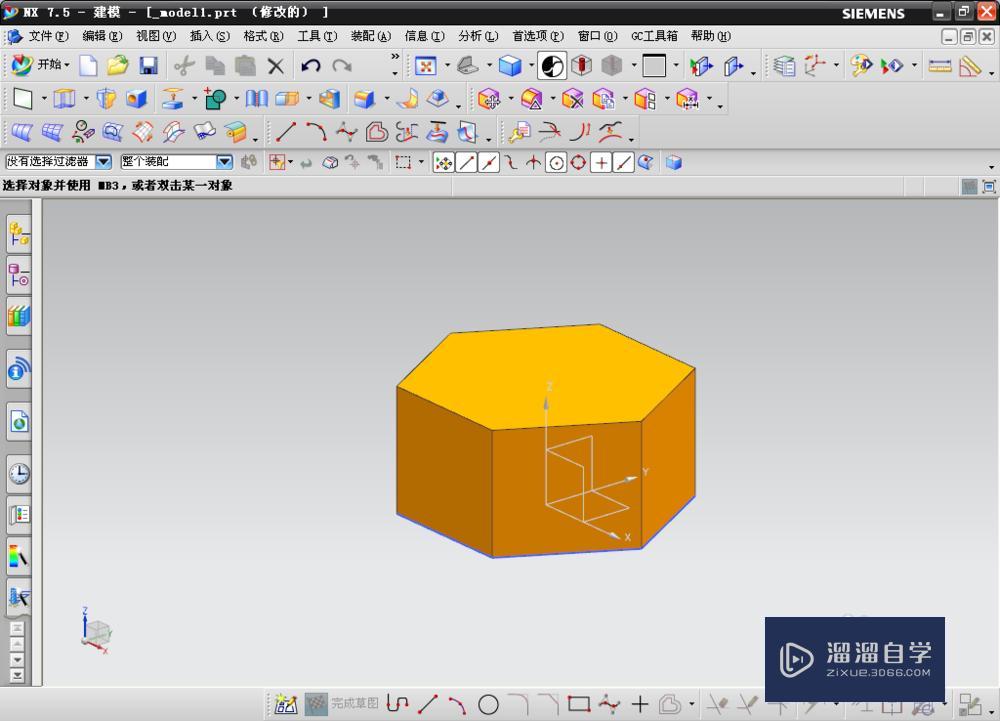Expand the background color square dropdown arrow

pyautogui.click(x=676, y=66)
